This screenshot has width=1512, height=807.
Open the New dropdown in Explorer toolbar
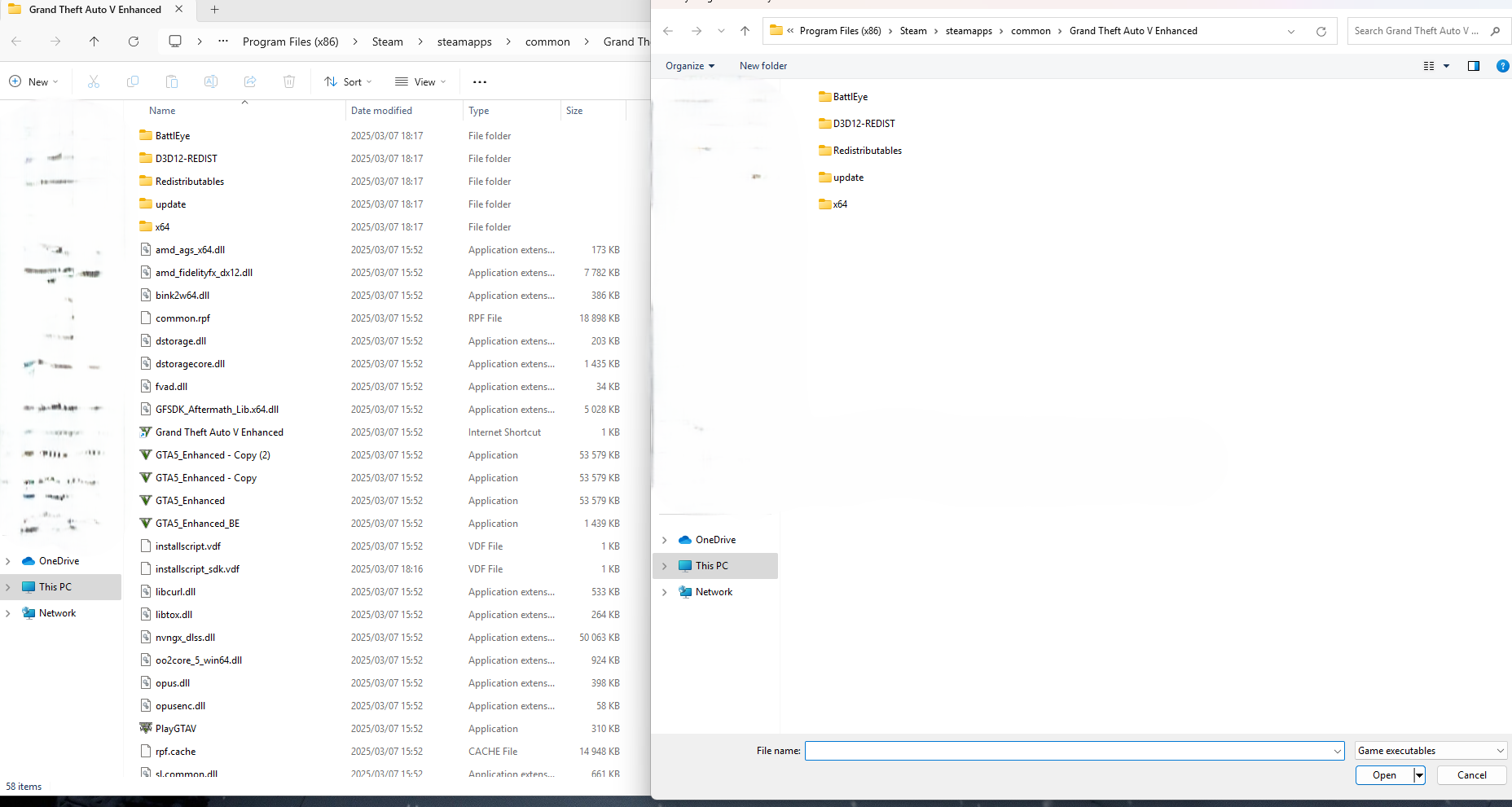33,81
